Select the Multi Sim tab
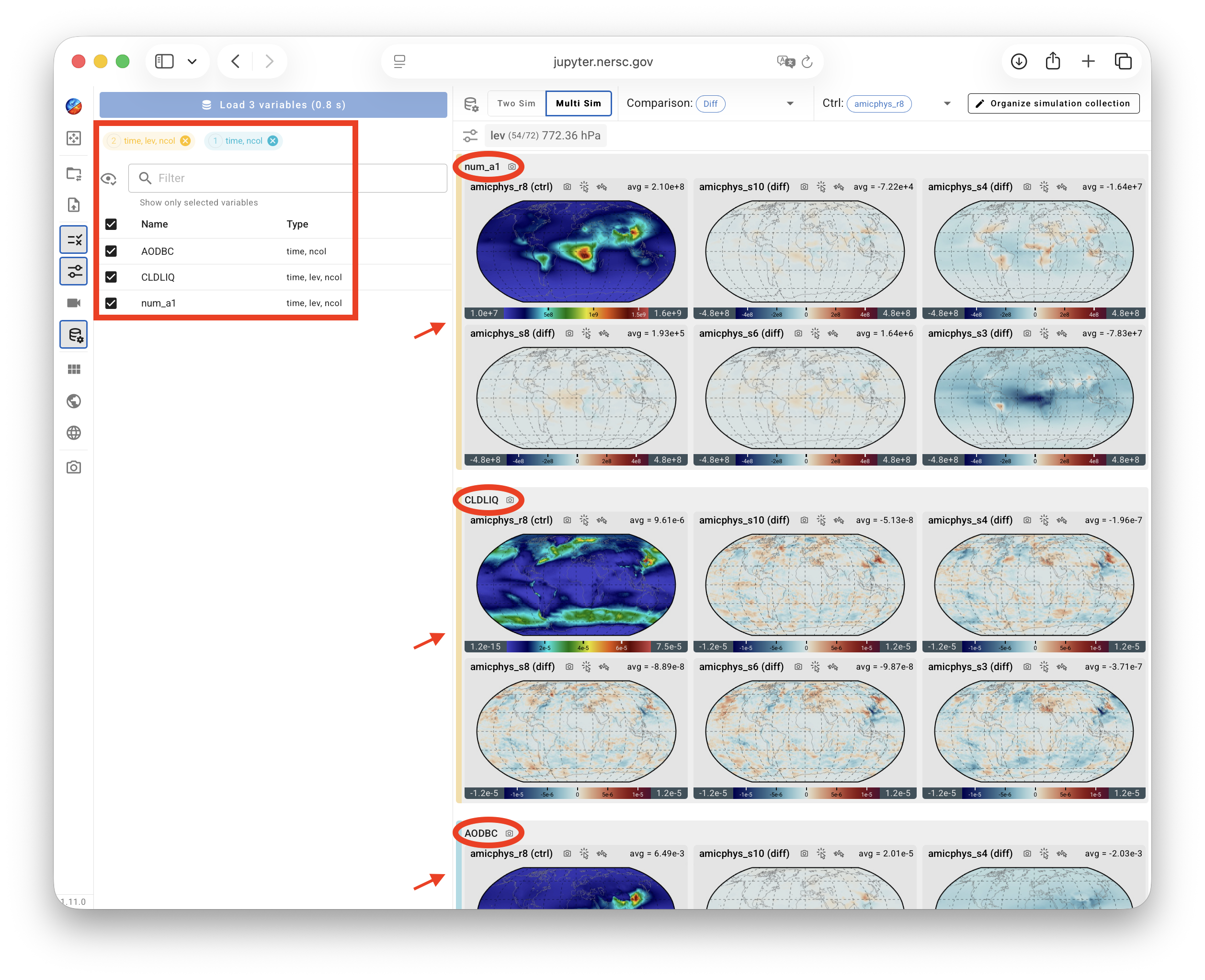The image size is (1205, 980). (x=579, y=103)
